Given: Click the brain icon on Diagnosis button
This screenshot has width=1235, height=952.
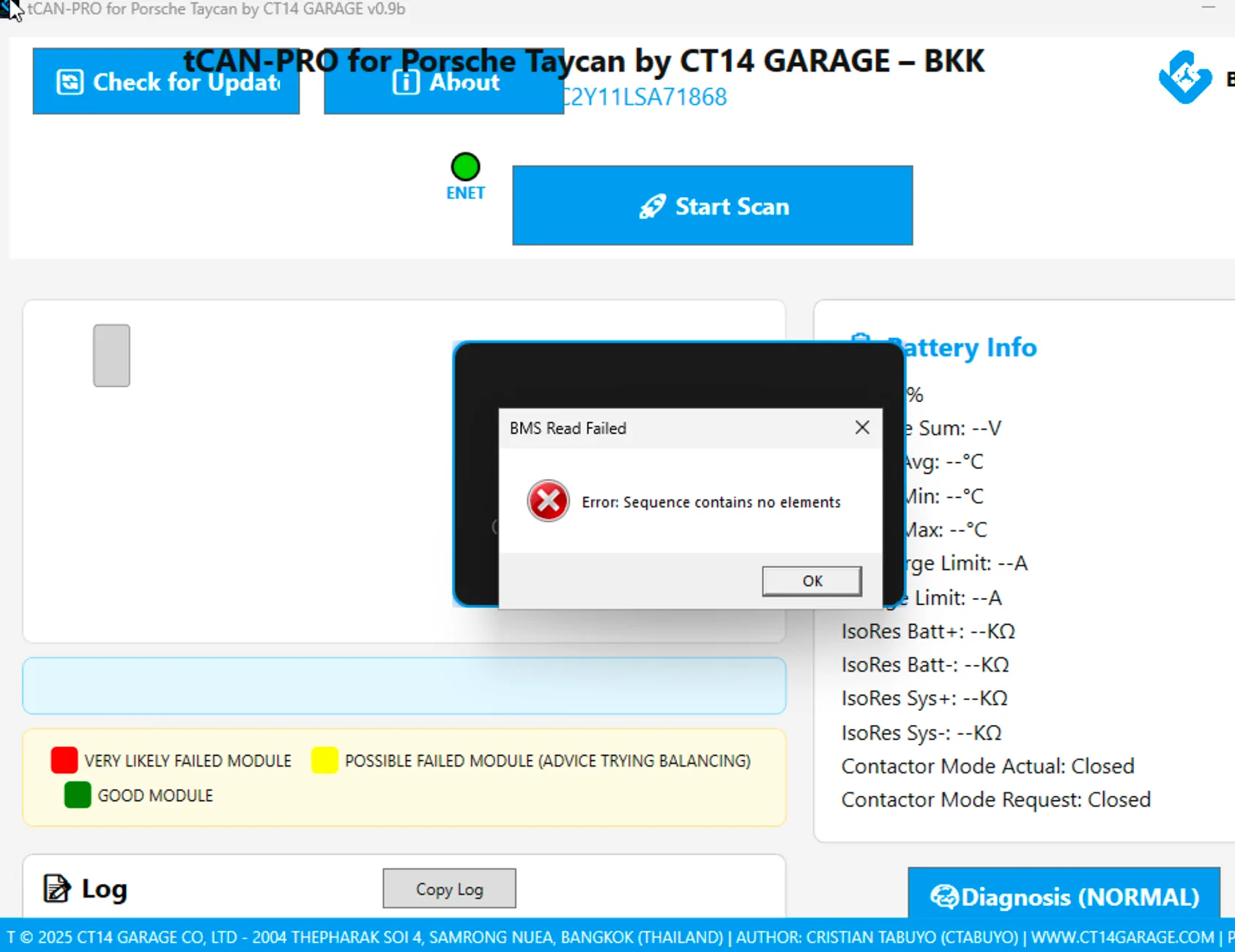Looking at the screenshot, I should (944, 896).
